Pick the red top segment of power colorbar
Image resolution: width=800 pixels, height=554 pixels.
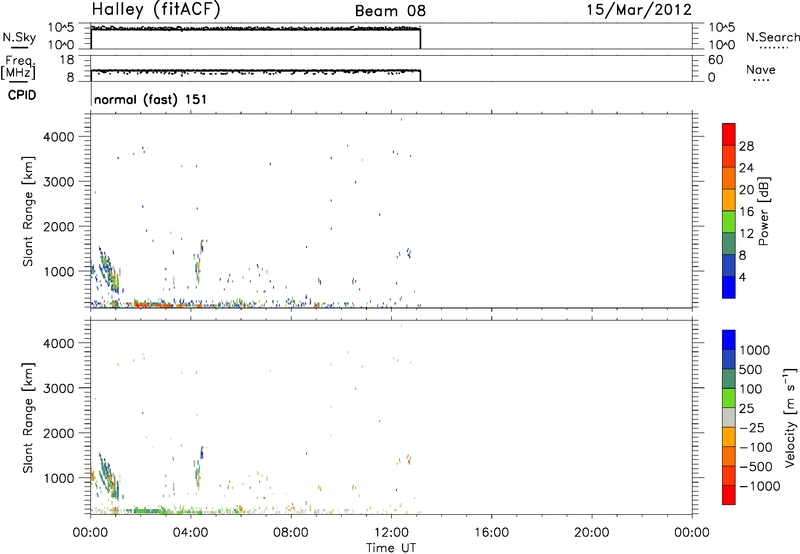tap(729, 134)
